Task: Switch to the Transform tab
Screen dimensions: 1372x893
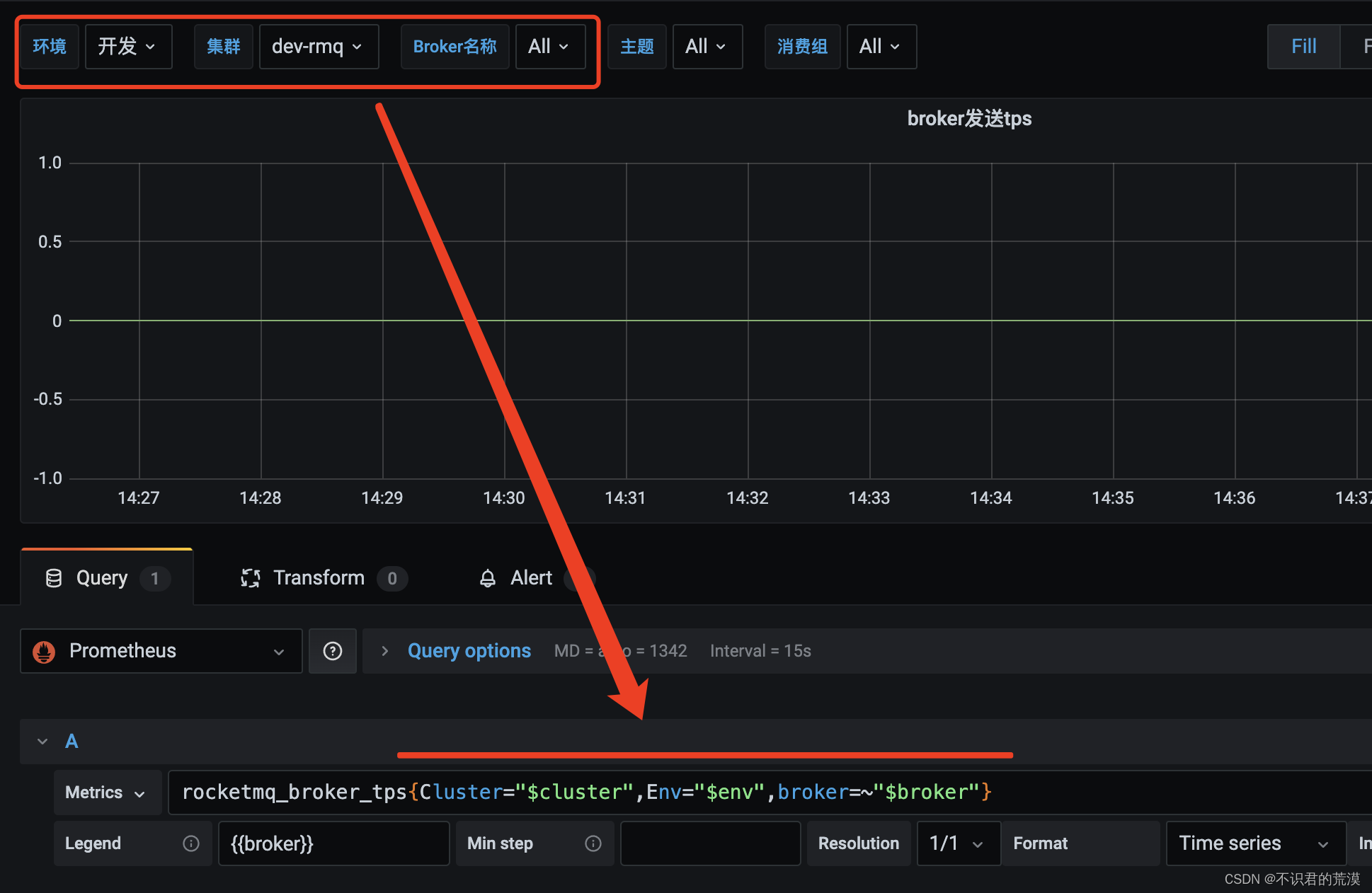Action: pos(319,578)
